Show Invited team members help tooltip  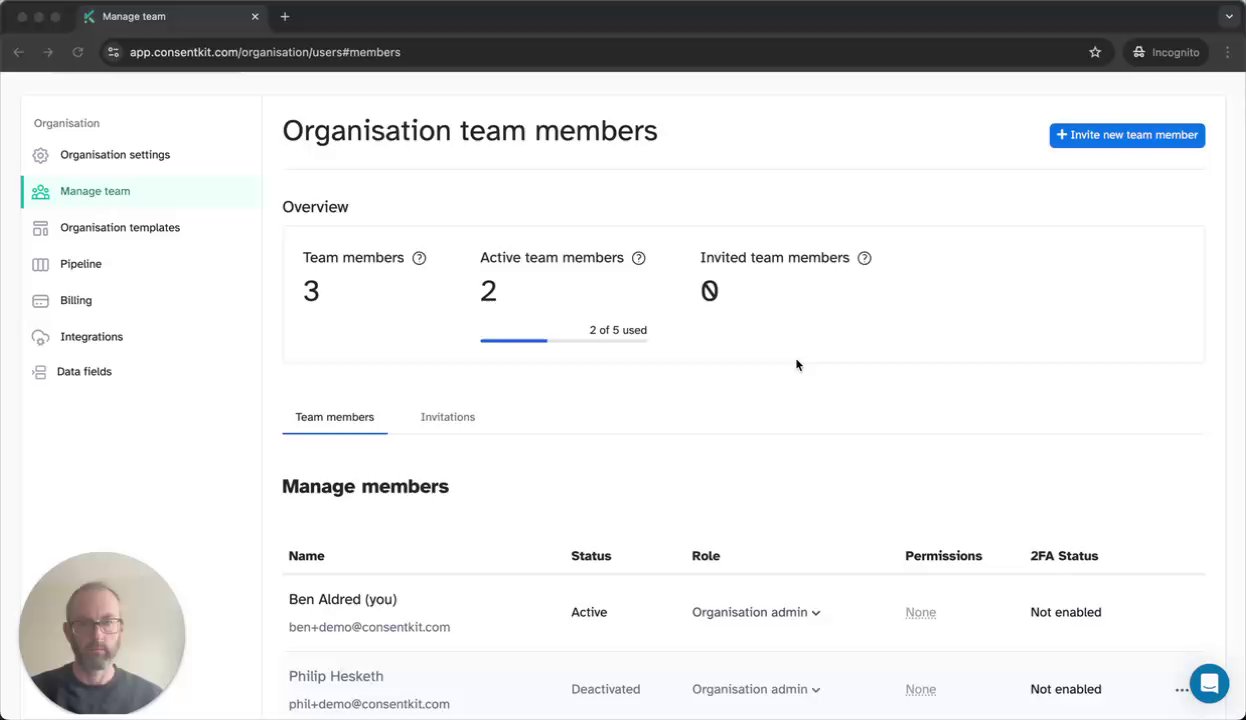(865, 258)
